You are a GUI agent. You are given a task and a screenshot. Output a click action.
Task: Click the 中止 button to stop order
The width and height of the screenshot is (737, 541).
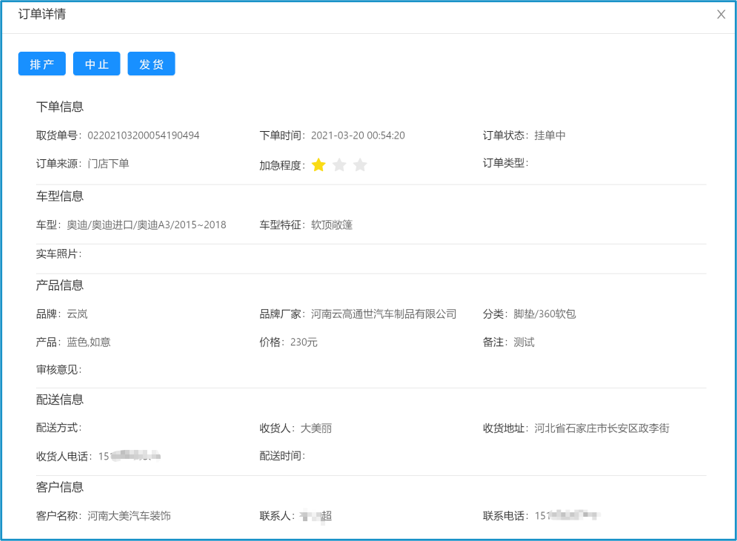click(x=96, y=64)
